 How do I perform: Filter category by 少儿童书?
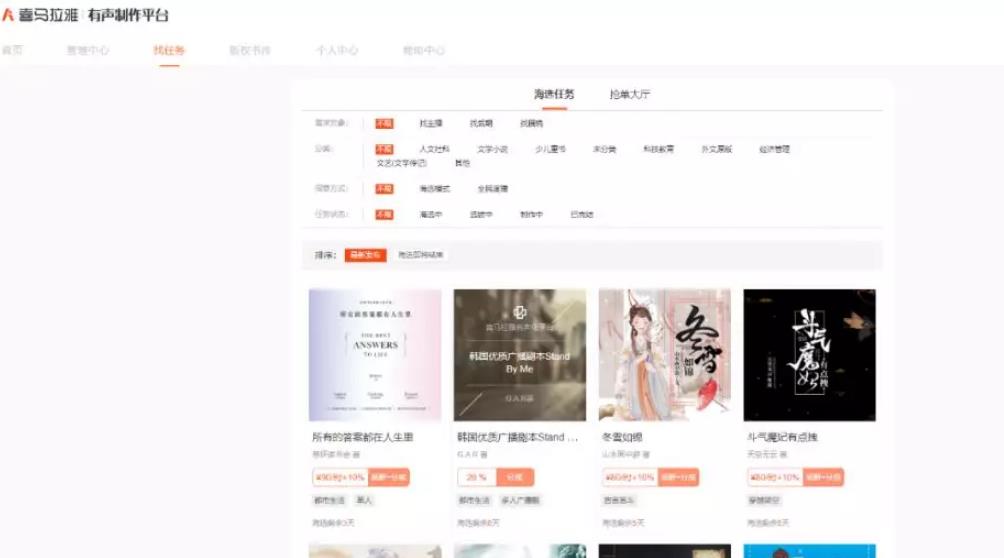pyautogui.click(x=550, y=149)
